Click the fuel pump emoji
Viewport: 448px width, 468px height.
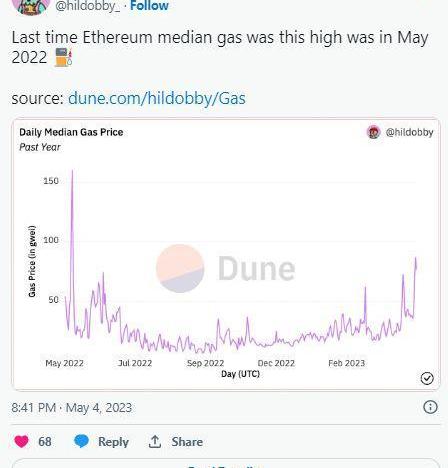tap(63, 57)
